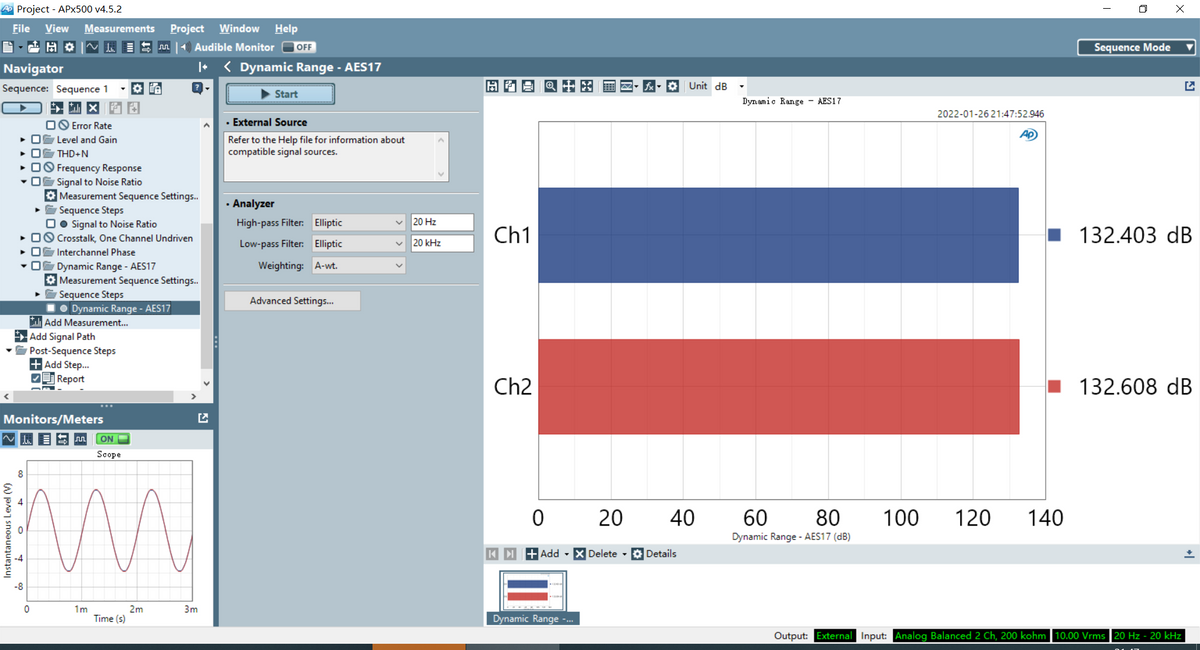Copy the graph to the clipboard icon

(x=510, y=86)
